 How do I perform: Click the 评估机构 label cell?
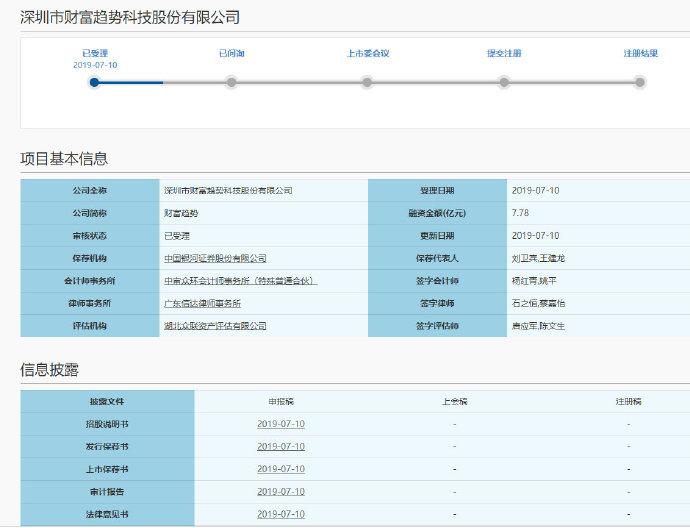tap(90, 326)
